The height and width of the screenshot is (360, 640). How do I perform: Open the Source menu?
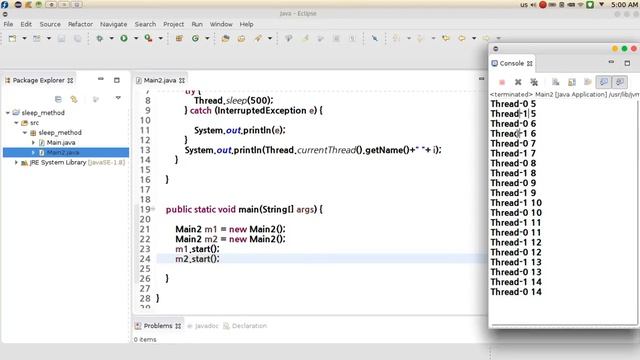[50, 24]
